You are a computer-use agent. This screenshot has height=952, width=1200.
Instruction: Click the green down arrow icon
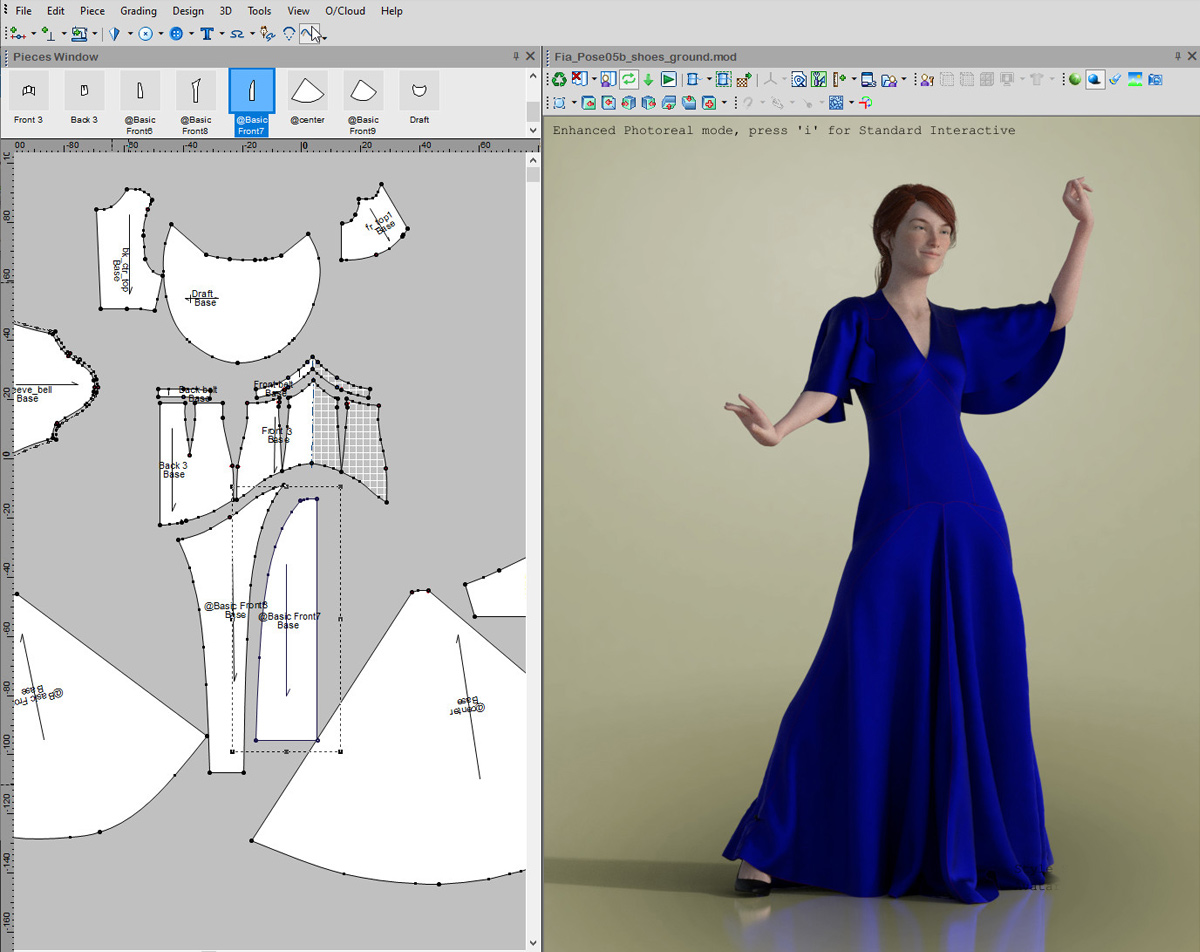coord(648,80)
